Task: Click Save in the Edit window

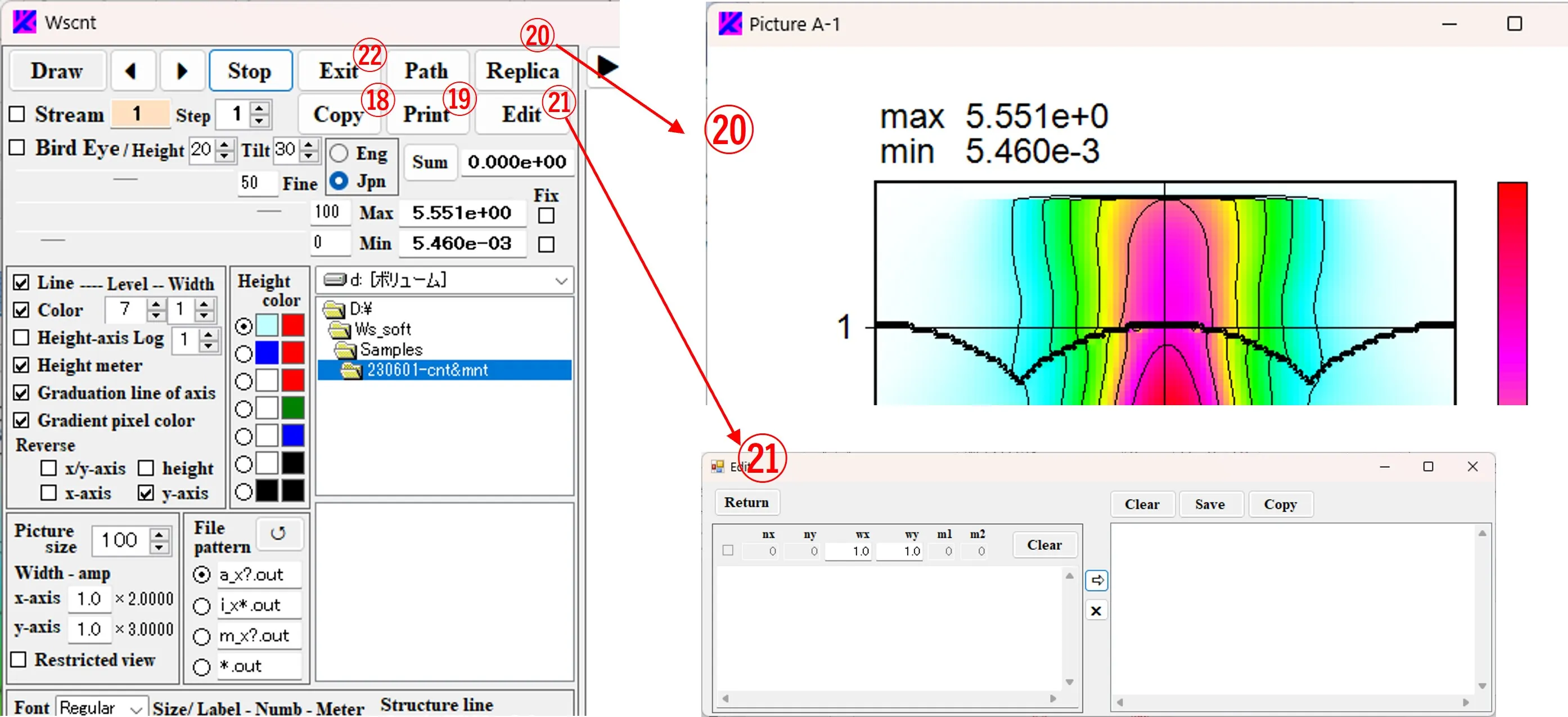Action: click(x=1210, y=504)
